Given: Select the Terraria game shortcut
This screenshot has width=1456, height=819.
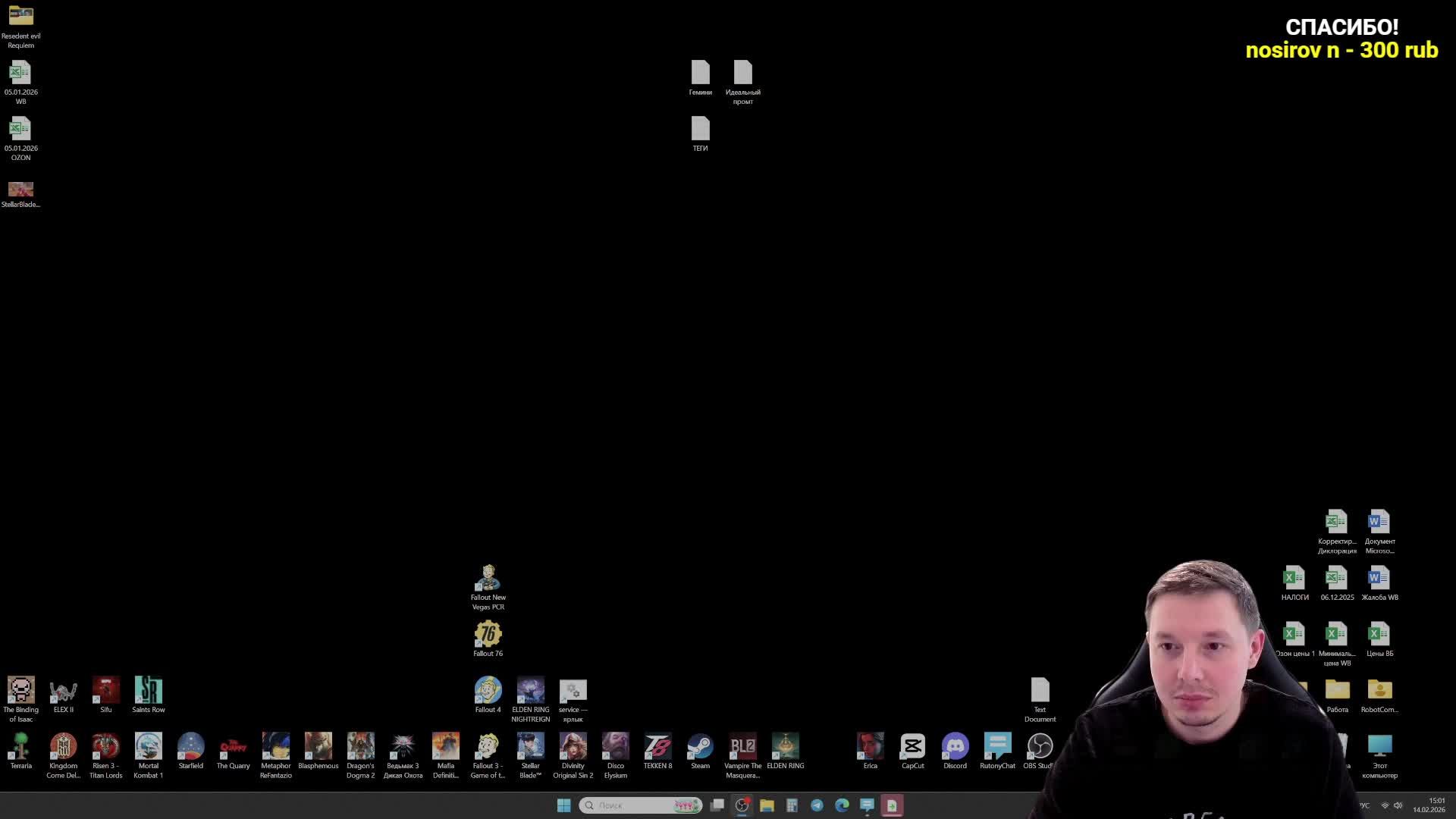Looking at the screenshot, I should pos(20,747).
